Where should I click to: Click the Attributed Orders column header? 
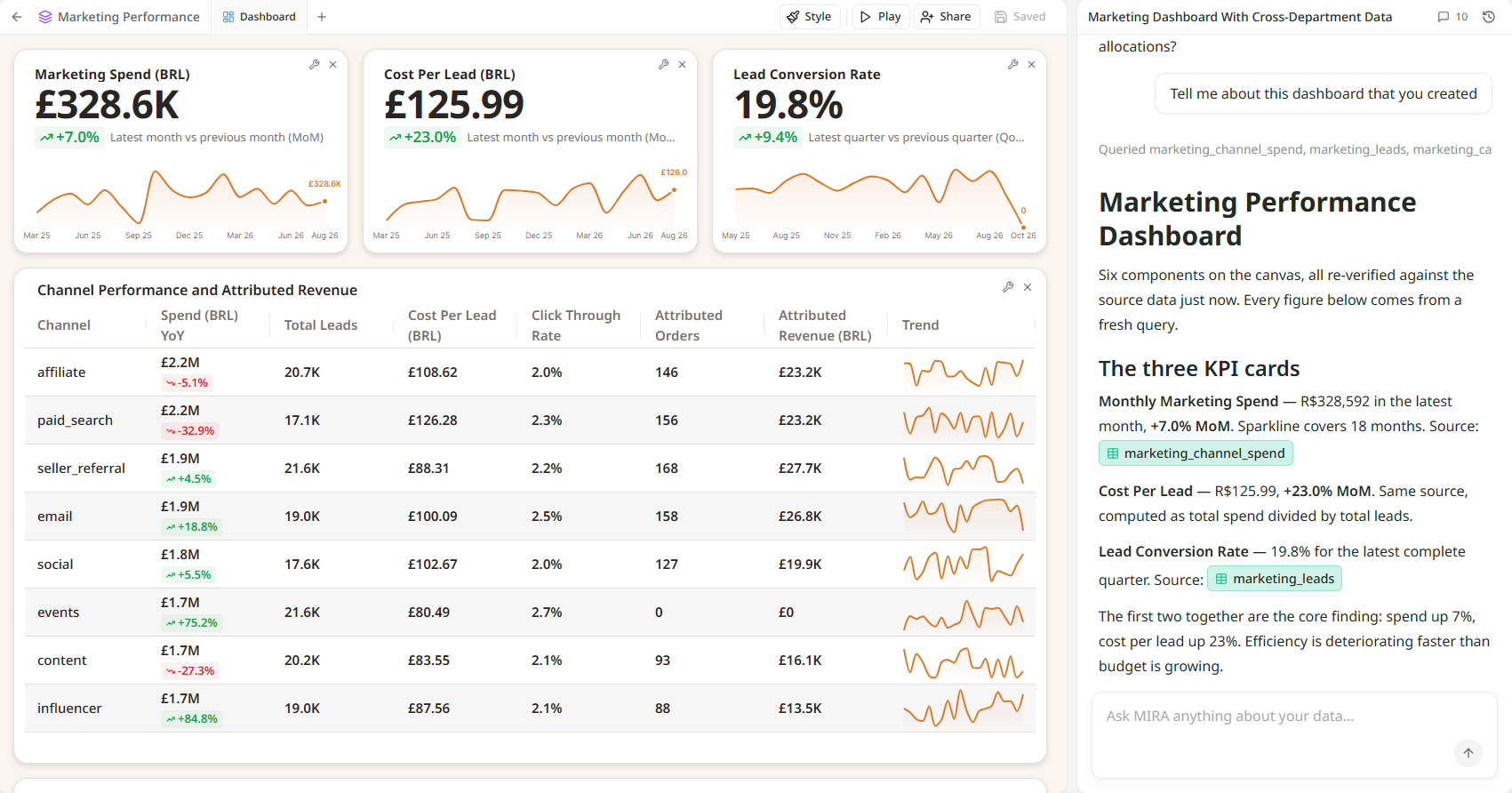coord(689,325)
